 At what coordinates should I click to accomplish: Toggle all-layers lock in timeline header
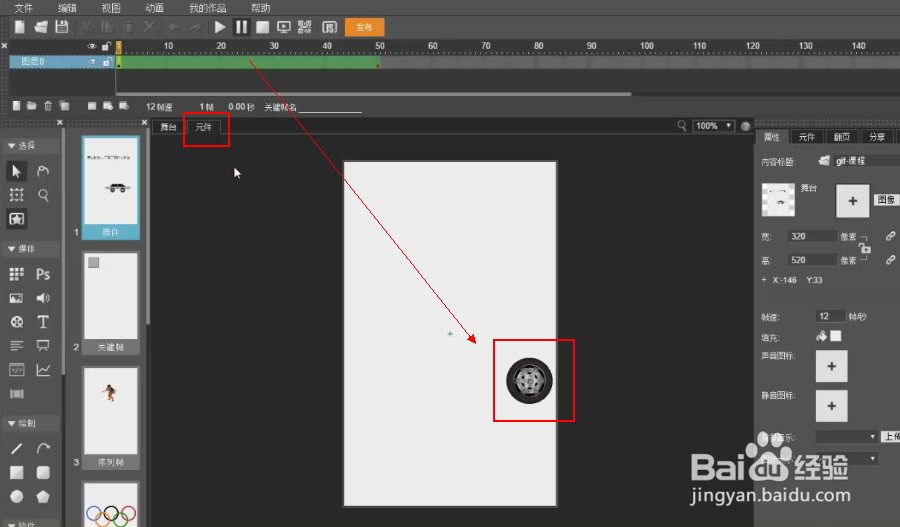click(x=106, y=46)
